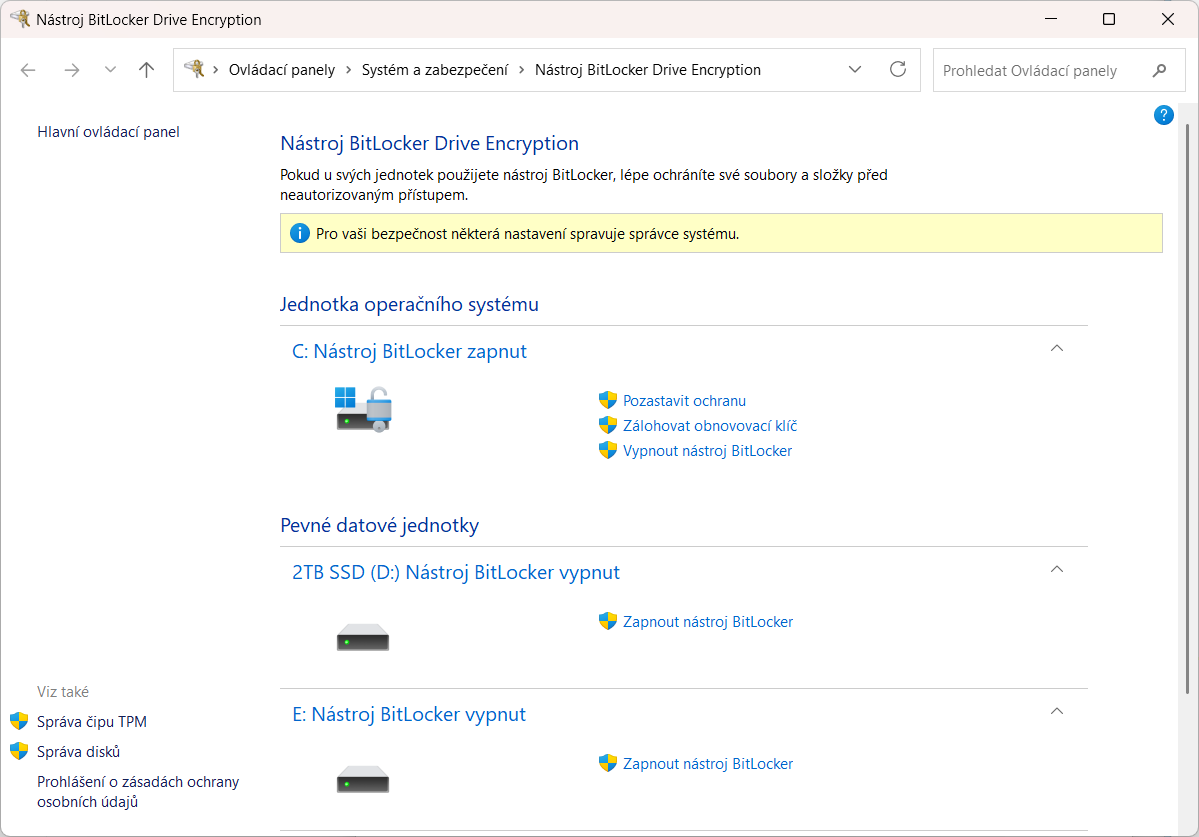Open recent locations dropdown next to forward arrow

110,70
